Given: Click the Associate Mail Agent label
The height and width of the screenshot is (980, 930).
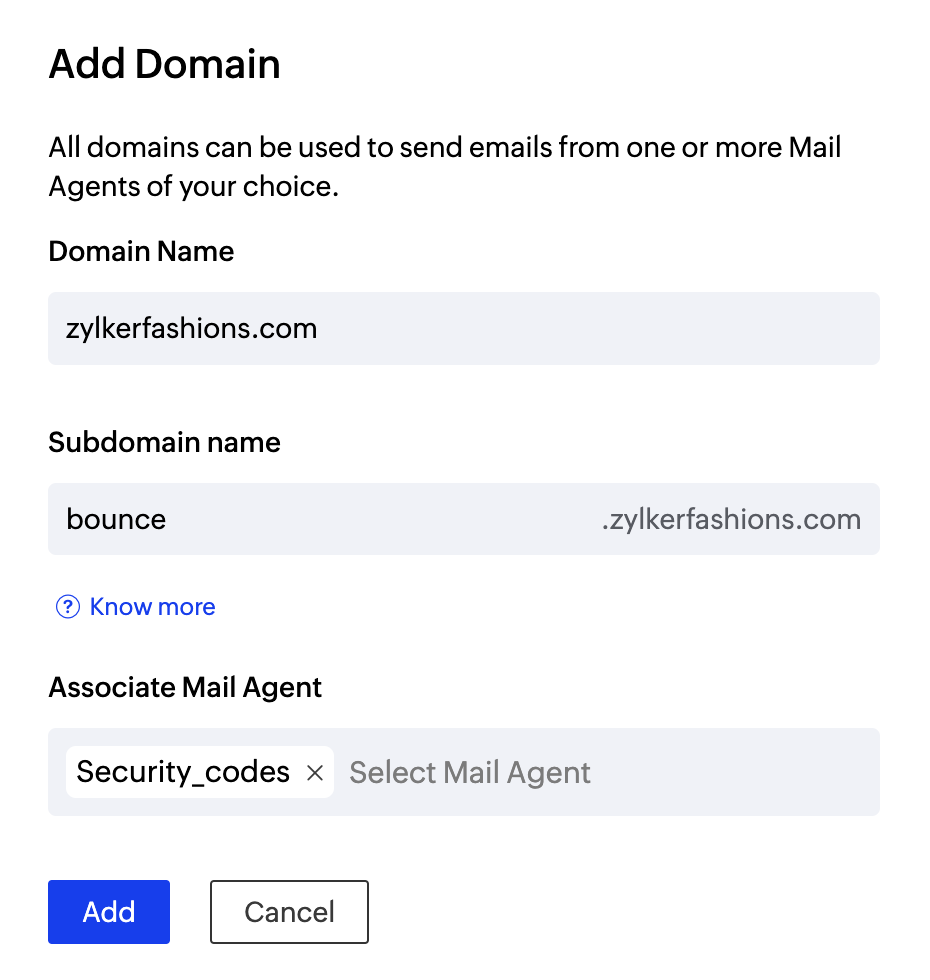Looking at the screenshot, I should pyautogui.click(x=185, y=688).
